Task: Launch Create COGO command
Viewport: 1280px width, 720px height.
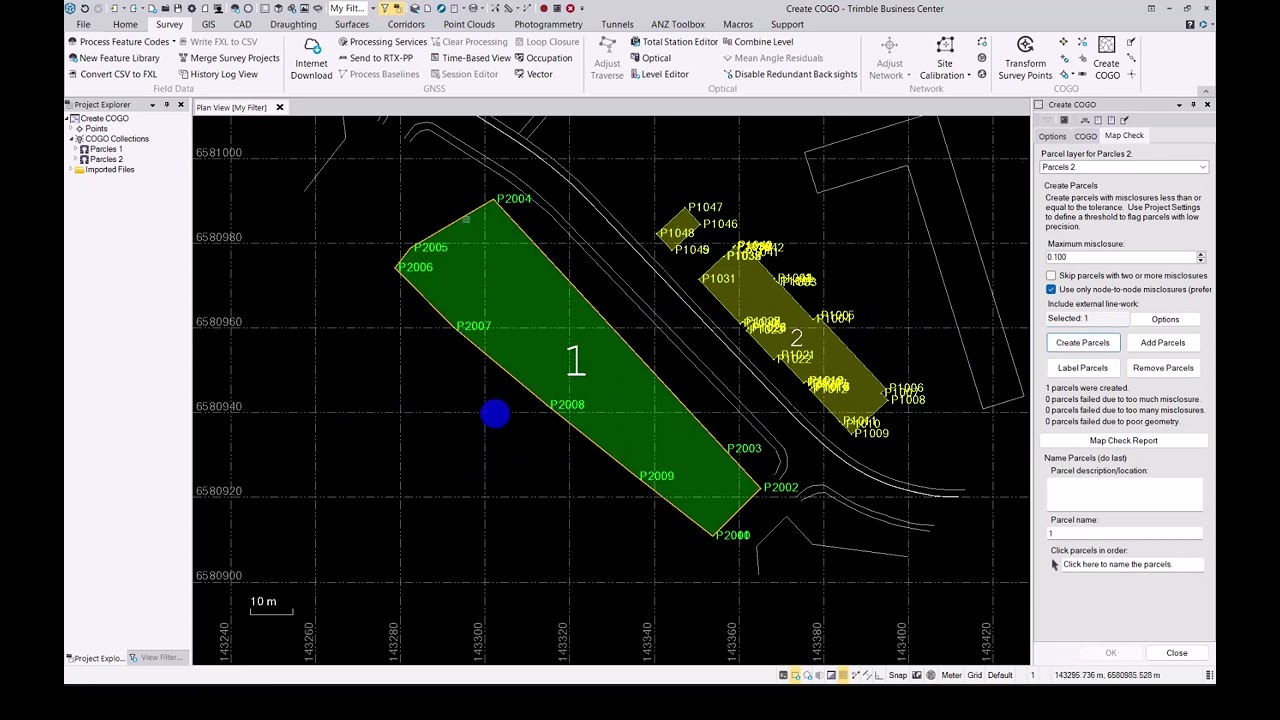Action: pos(1106,58)
